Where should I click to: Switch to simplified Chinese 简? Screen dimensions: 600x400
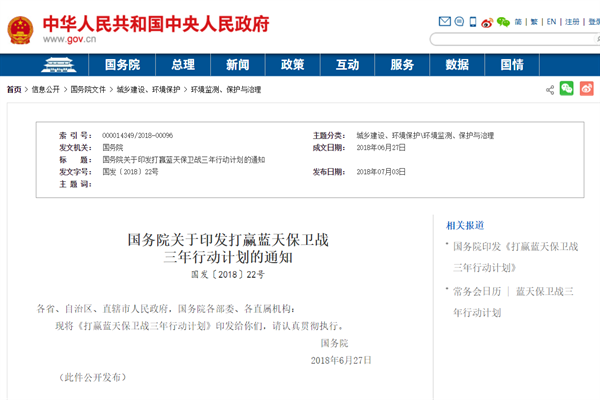click(x=519, y=21)
